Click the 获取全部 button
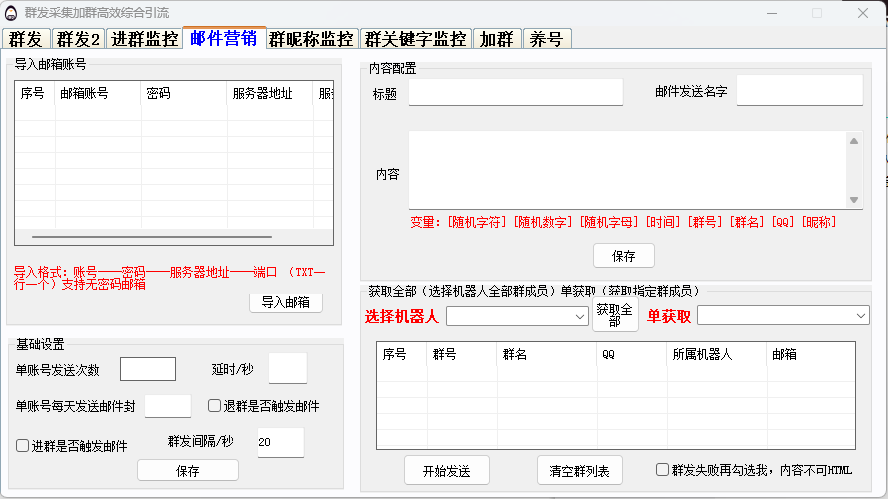This screenshot has width=888, height=499. (x=614, y=315)
